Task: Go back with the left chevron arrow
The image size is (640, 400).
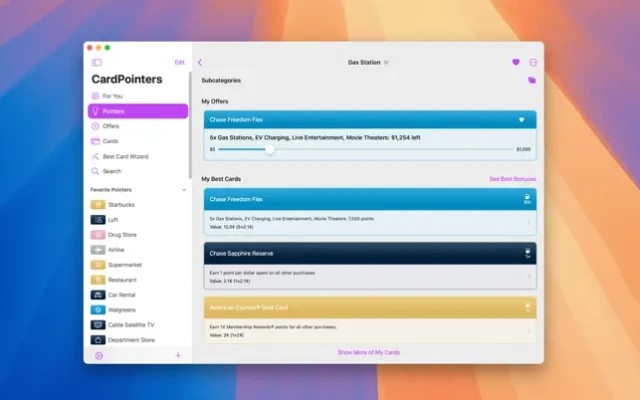Action: point(200,62)
